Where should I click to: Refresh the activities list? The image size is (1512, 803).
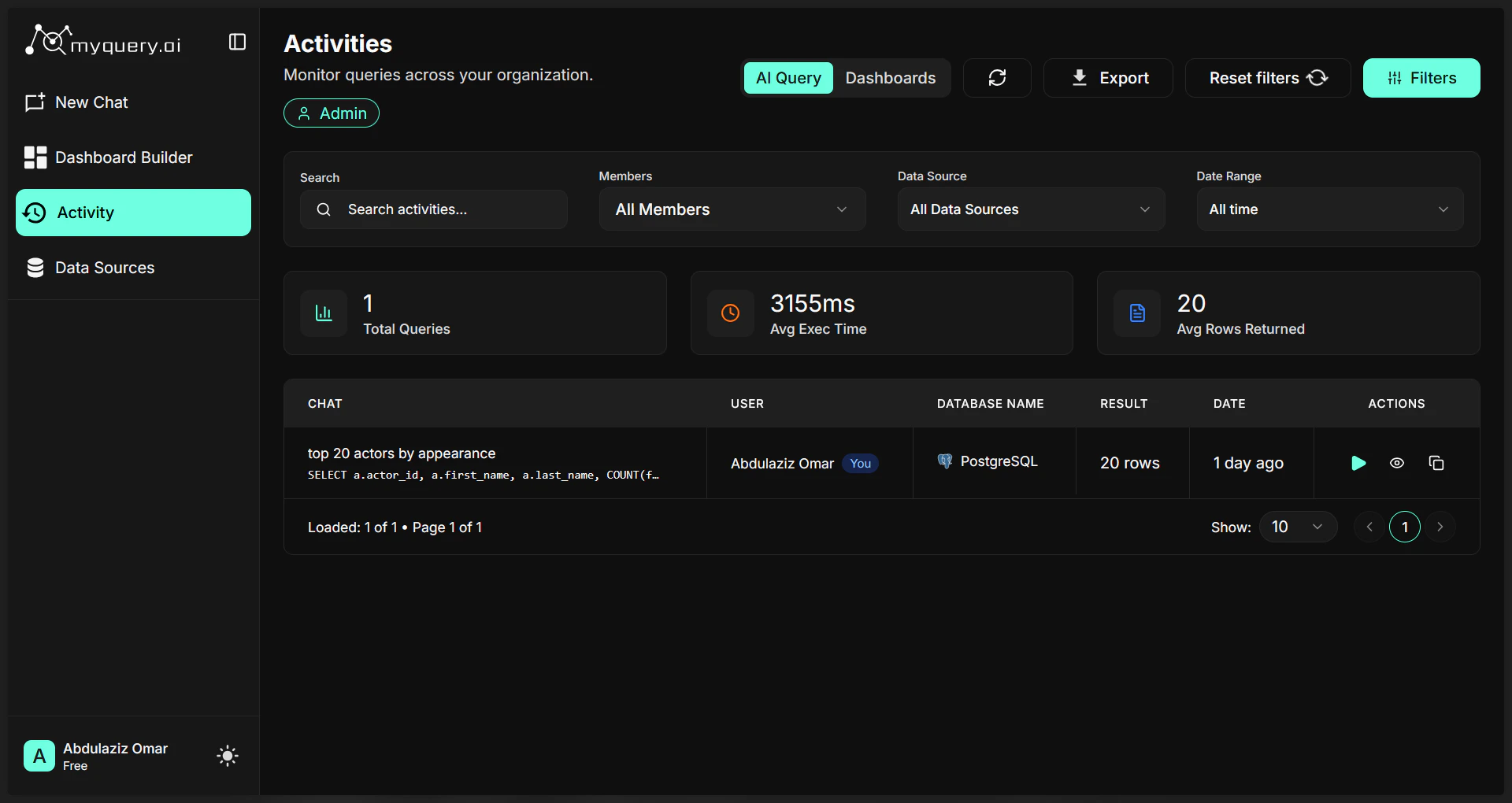coord(997,78)
